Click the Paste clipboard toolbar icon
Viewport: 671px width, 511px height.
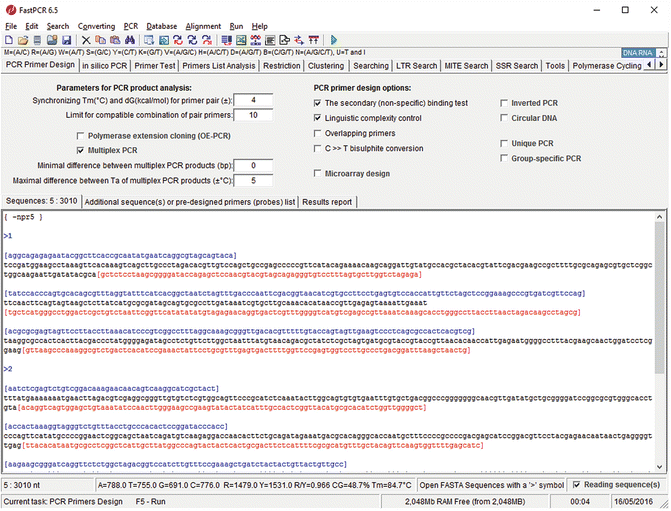[x=115, y=40]
